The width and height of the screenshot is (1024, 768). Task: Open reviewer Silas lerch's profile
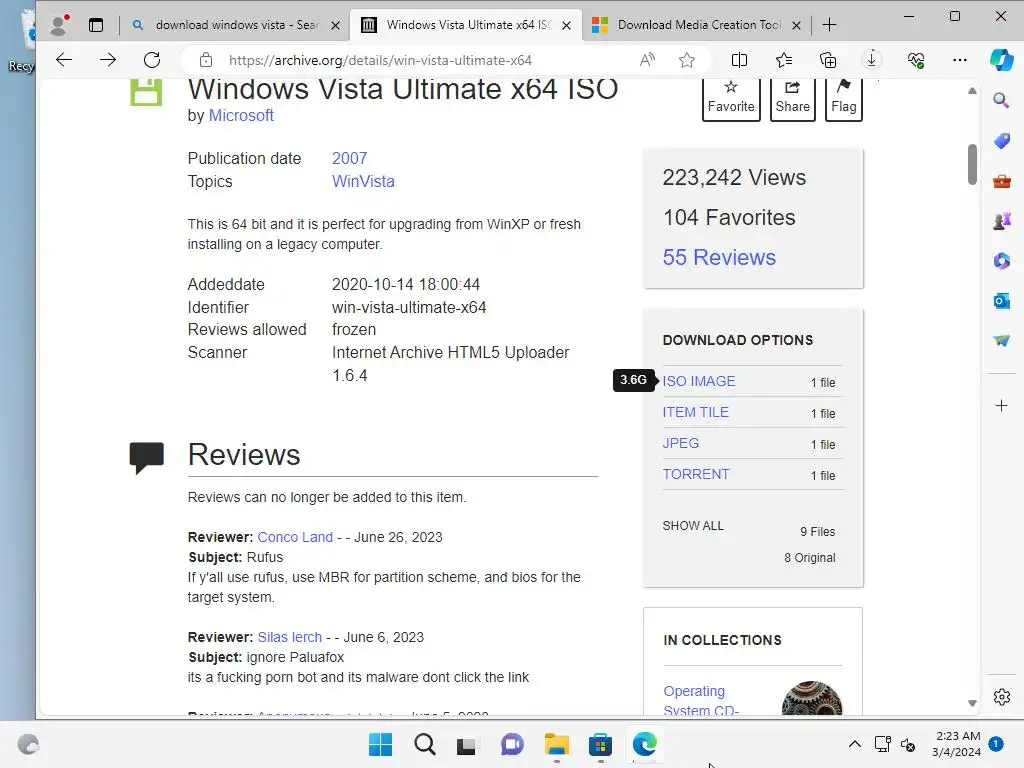click(289, 637)
